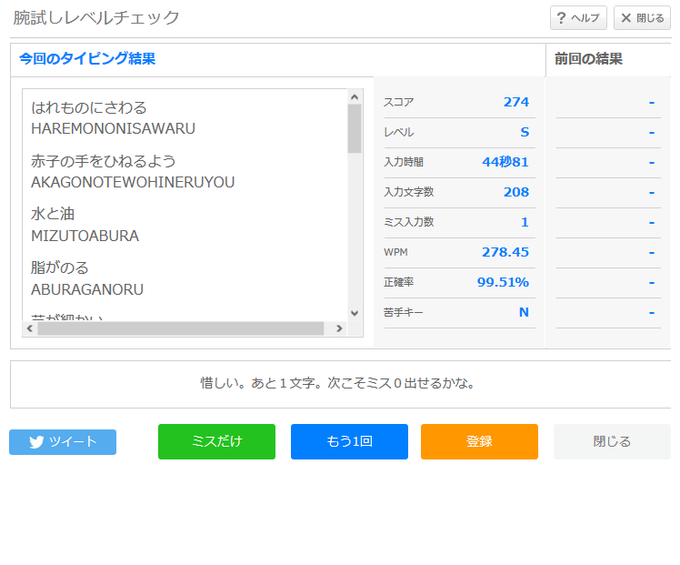Click the horizontal scrollbar thumb of the word list
This screenshot has width=680, height=565.
[180, 329]
